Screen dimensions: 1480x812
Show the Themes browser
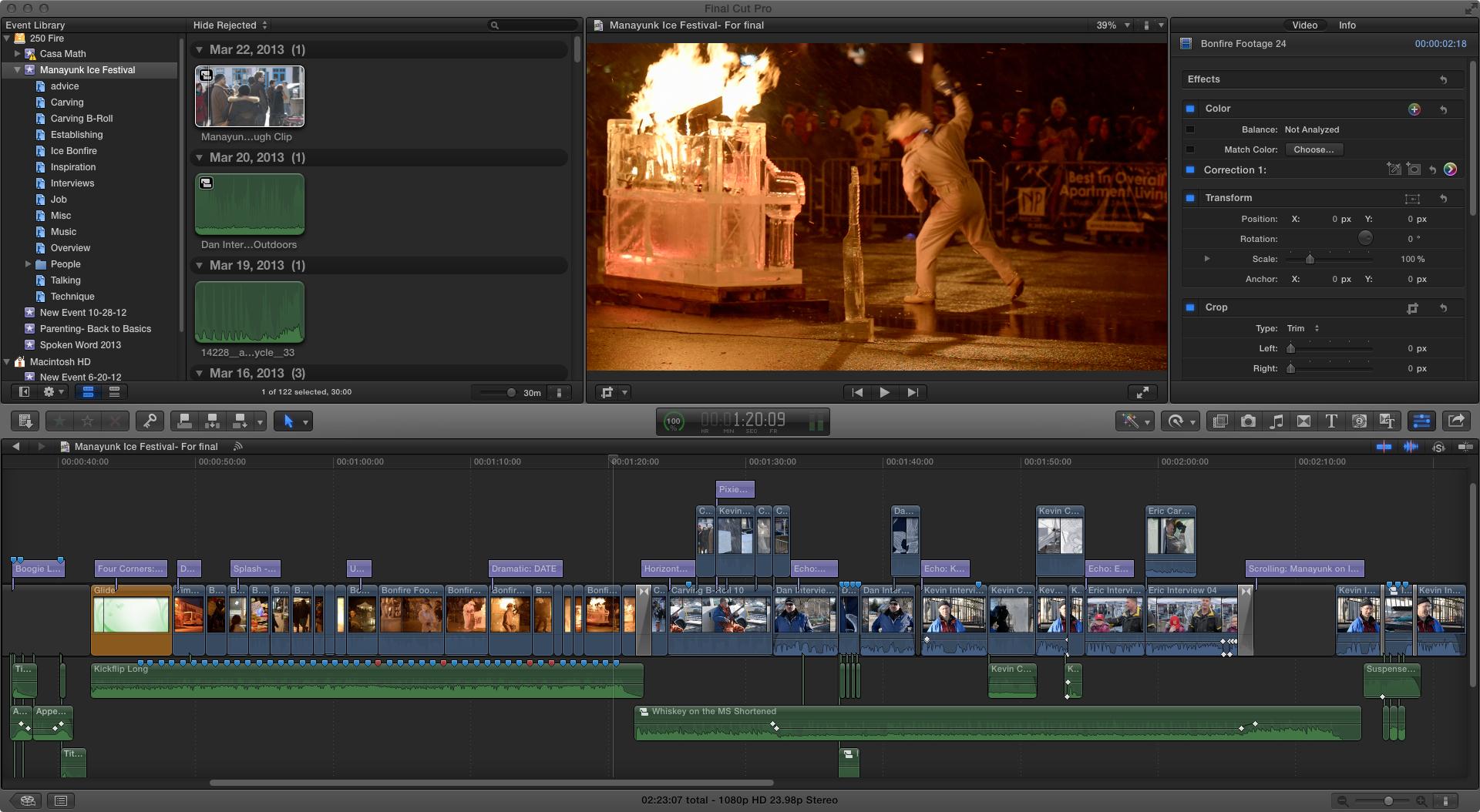point(1387,421)
